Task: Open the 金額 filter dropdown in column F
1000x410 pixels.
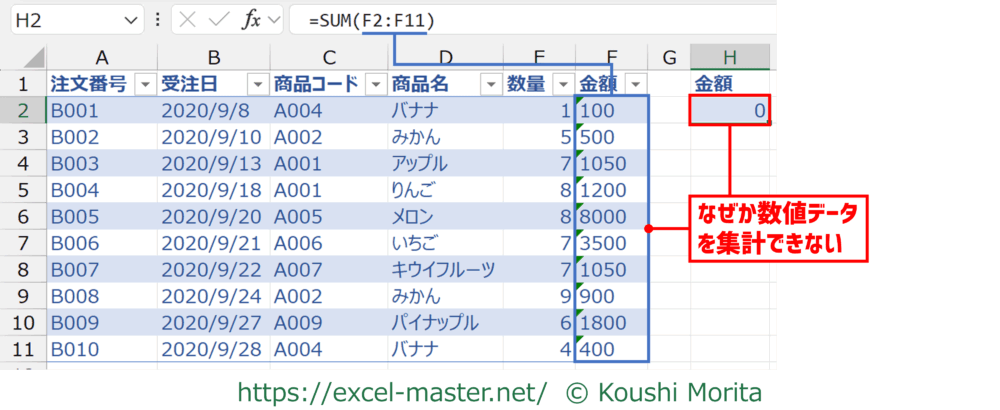Action: pos(635,84)
